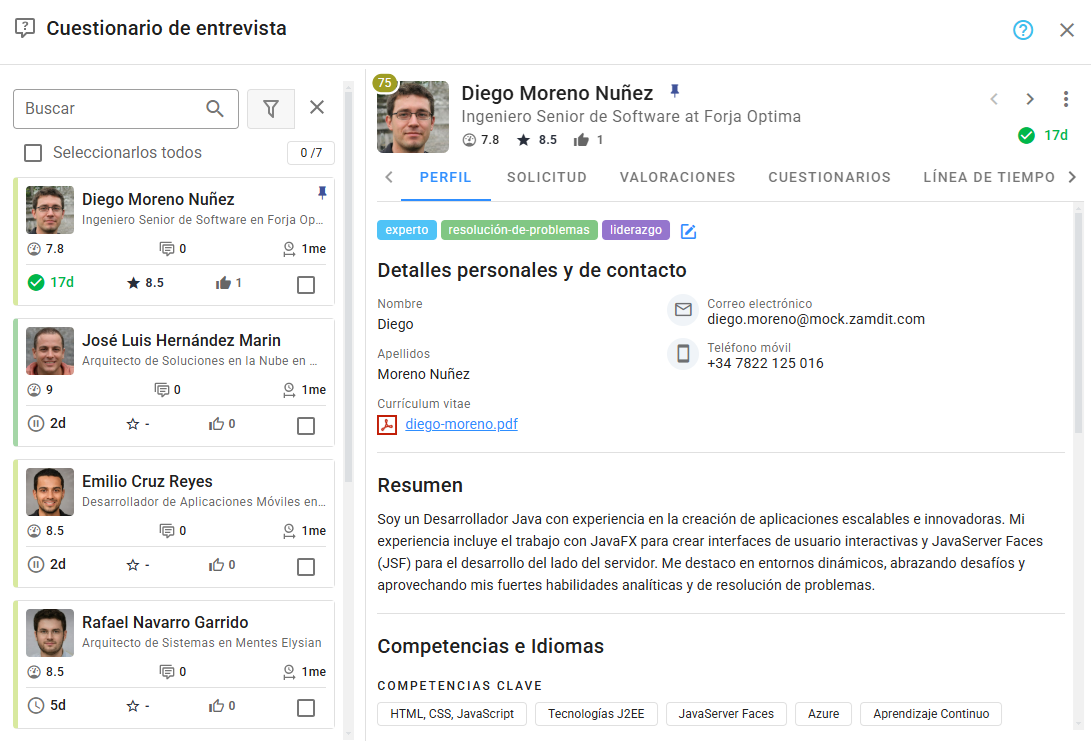Viewport: 1091px width, 741px height.
Task: Click the search magnifier icon
Action: 215,109
